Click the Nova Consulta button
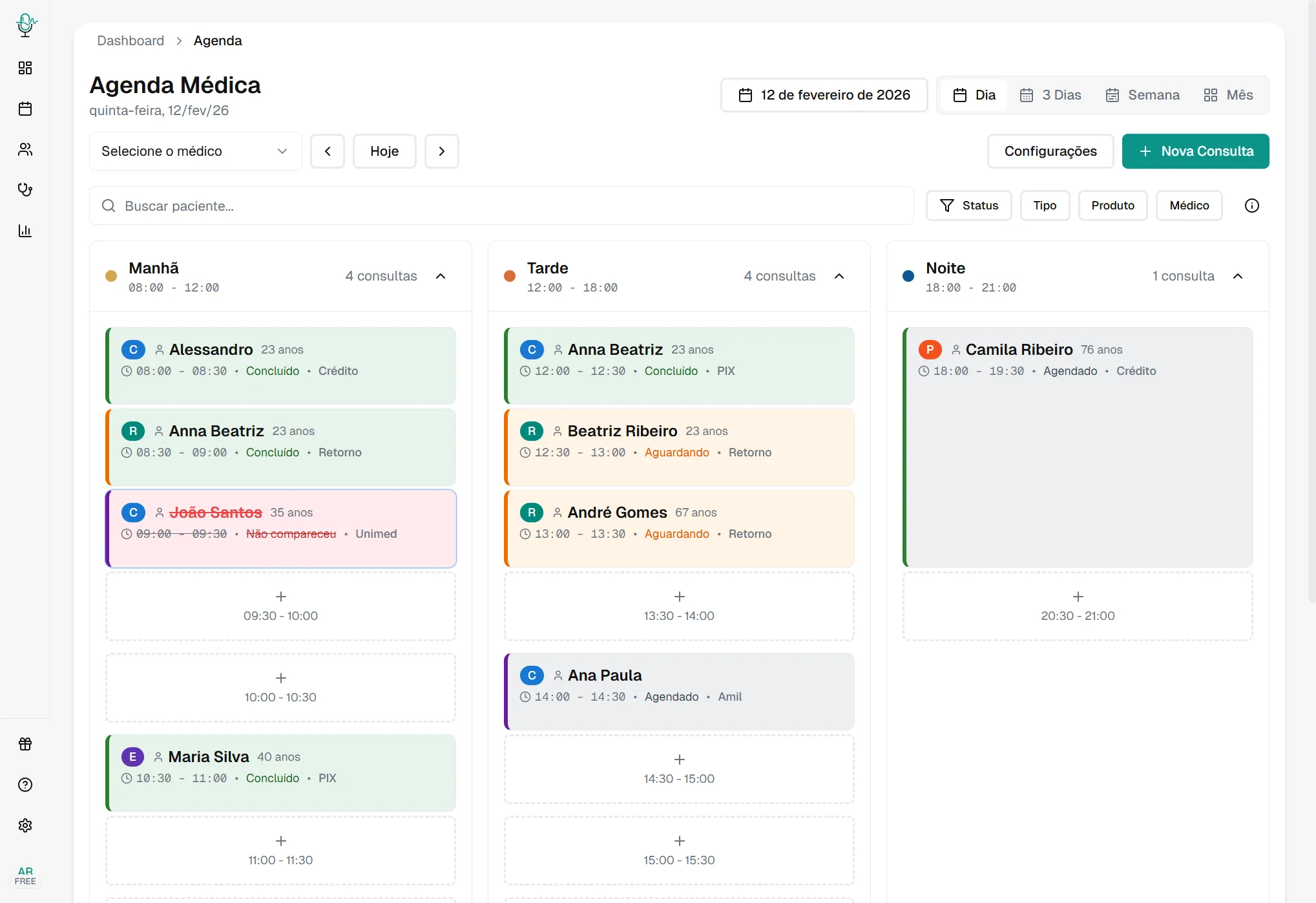Screen dimensions: 1316x903 (1195, 151)
